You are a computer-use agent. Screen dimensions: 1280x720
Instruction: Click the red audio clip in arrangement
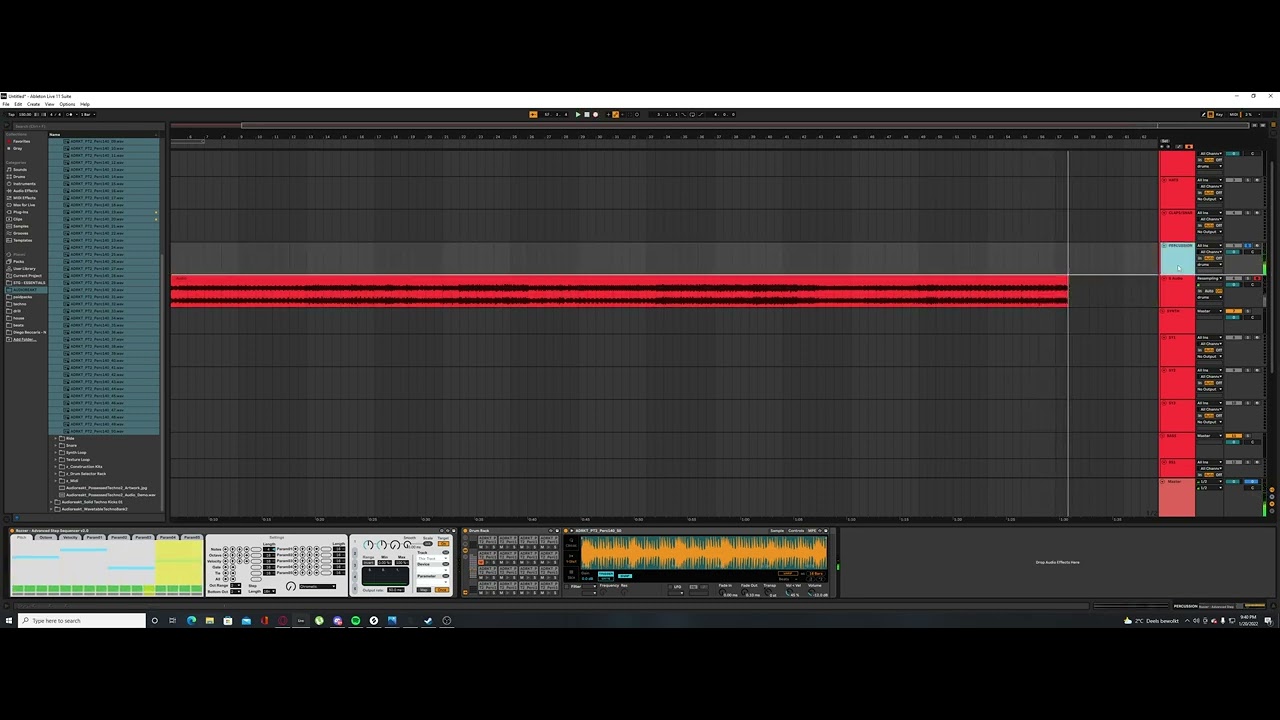[x=619, y=290]
